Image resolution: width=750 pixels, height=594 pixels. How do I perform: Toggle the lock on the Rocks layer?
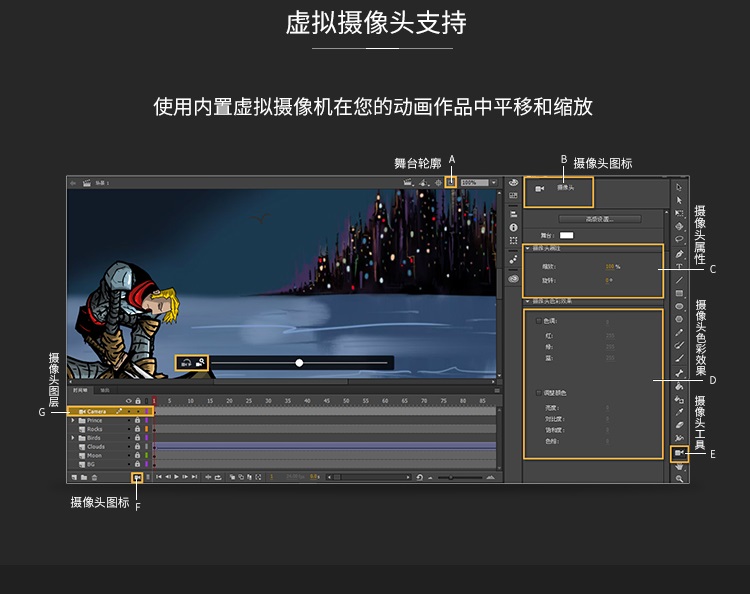coord(137,429)
